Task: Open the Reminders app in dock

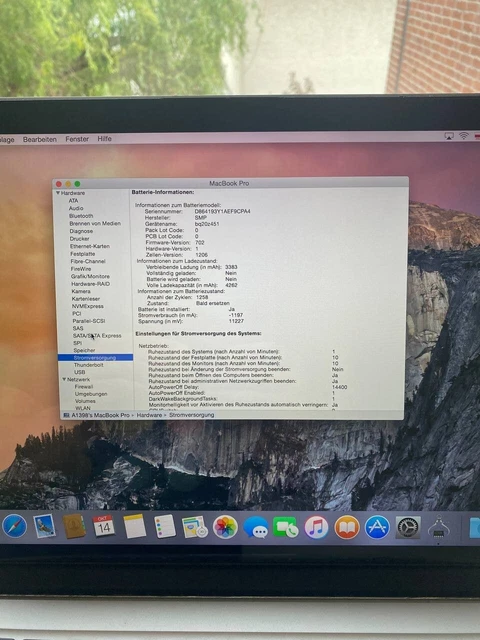Action: (165, 526)
